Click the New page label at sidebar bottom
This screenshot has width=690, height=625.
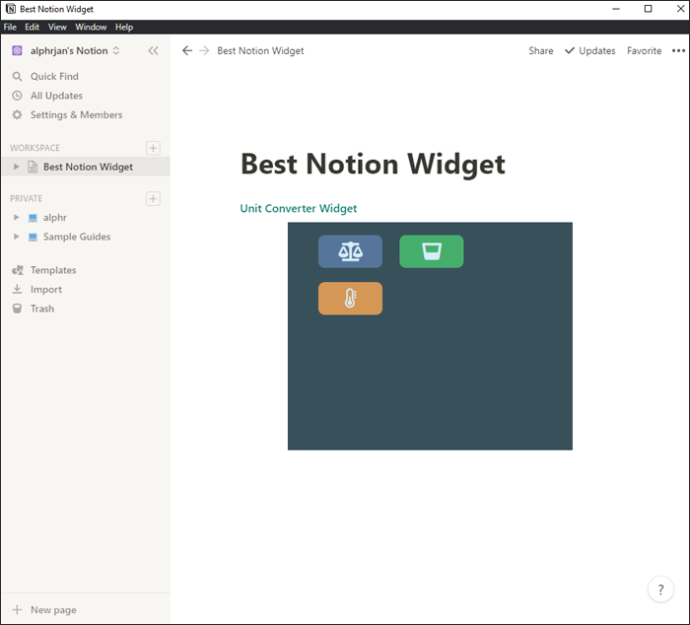53,610
